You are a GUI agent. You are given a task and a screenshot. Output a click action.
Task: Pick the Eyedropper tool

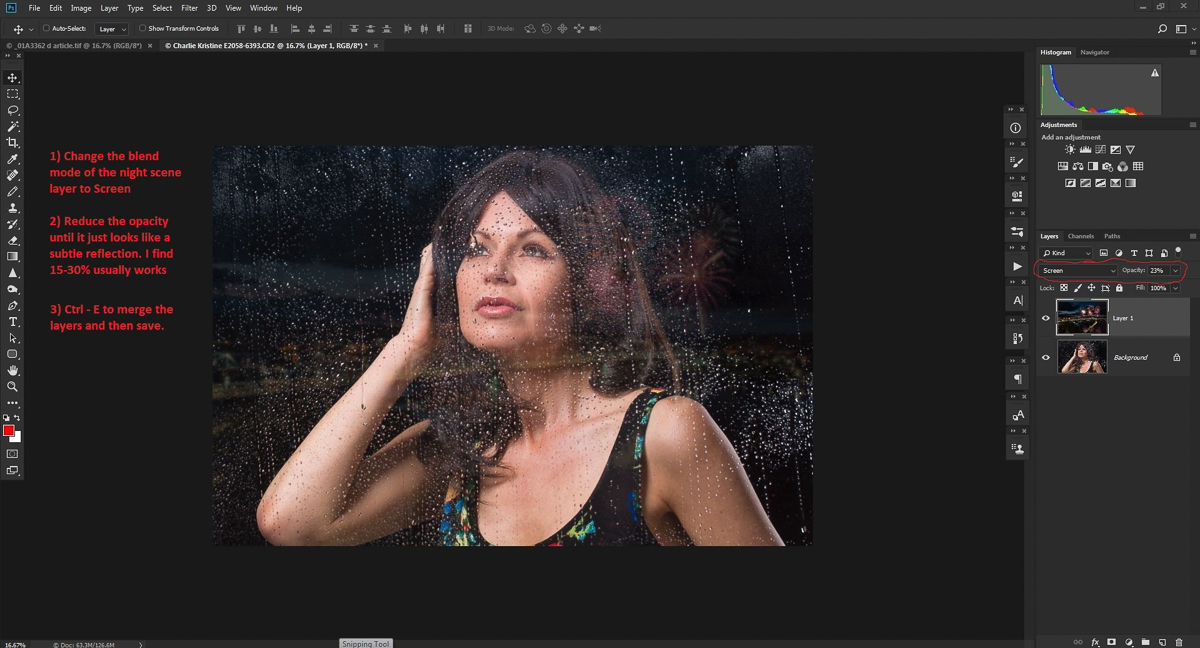click(13, 159)
